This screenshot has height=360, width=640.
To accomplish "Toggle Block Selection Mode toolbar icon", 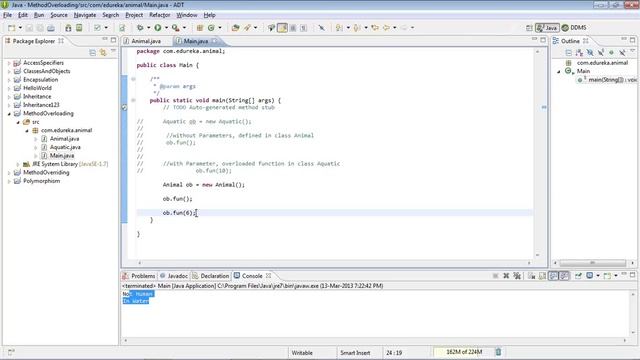I will click(293, 28).
